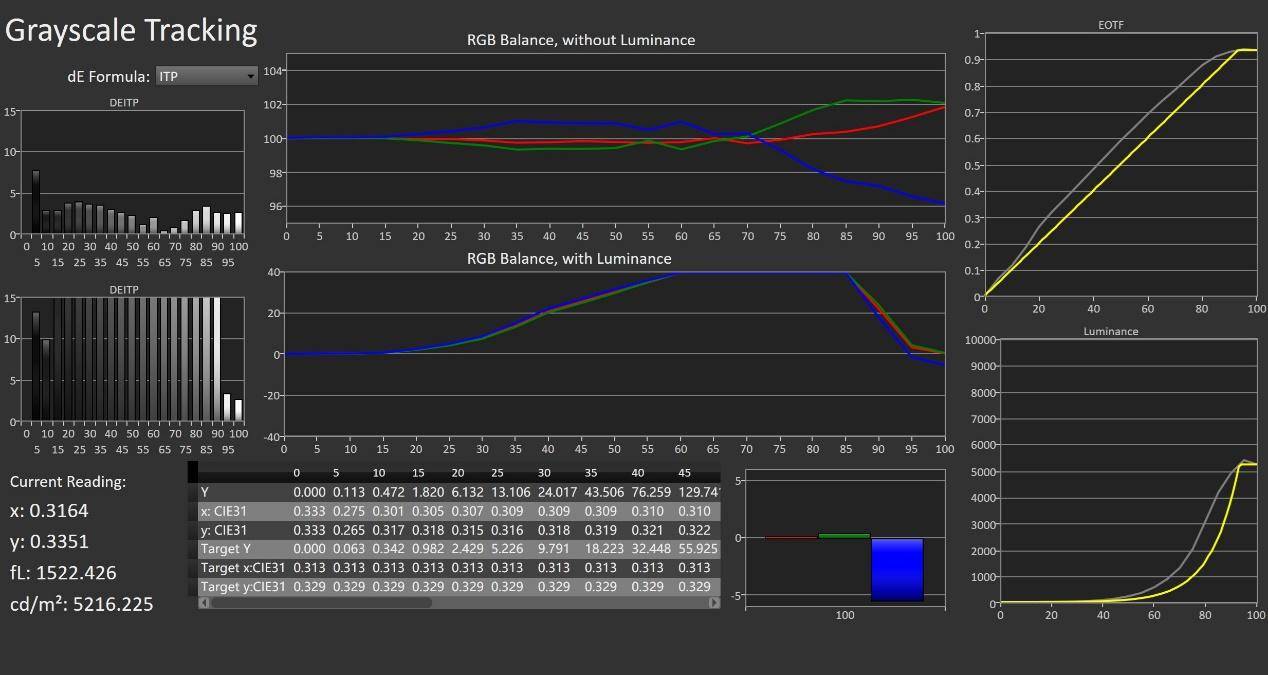Click the 43.506 cell in Y row
The height and width of the screenshot is (675, 1268).
tap(605, 492)
